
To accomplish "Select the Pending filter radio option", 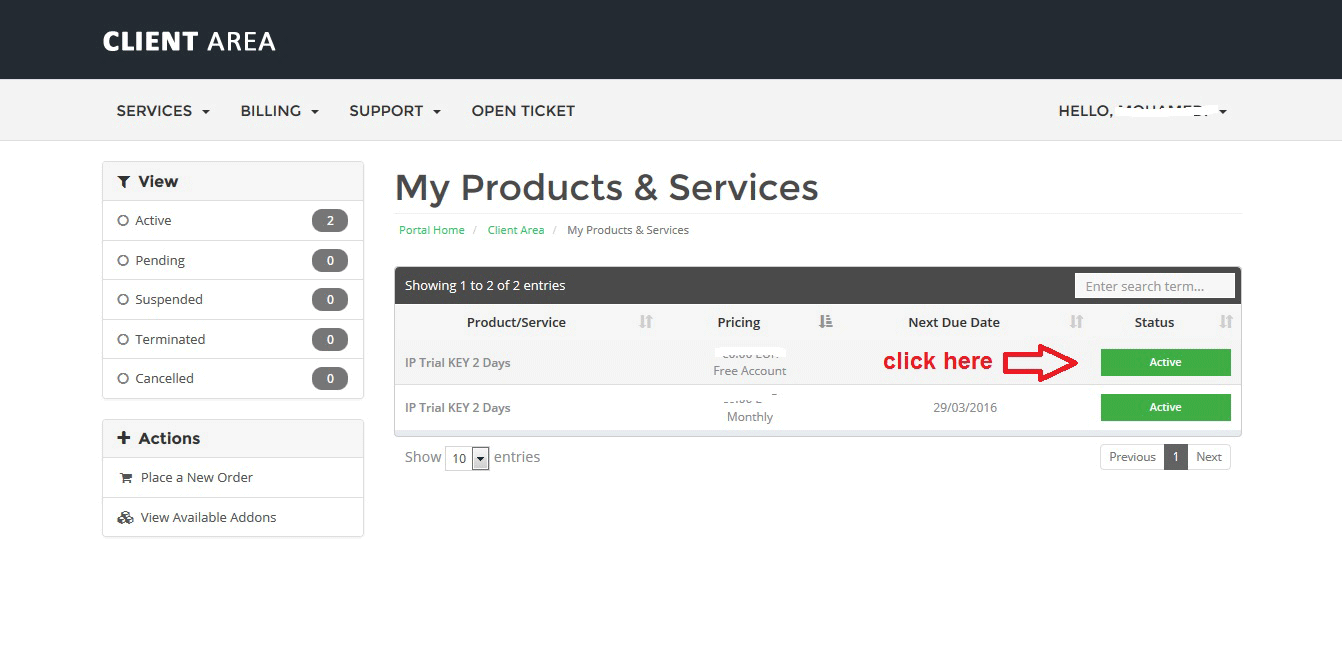I will coord(124,261).
